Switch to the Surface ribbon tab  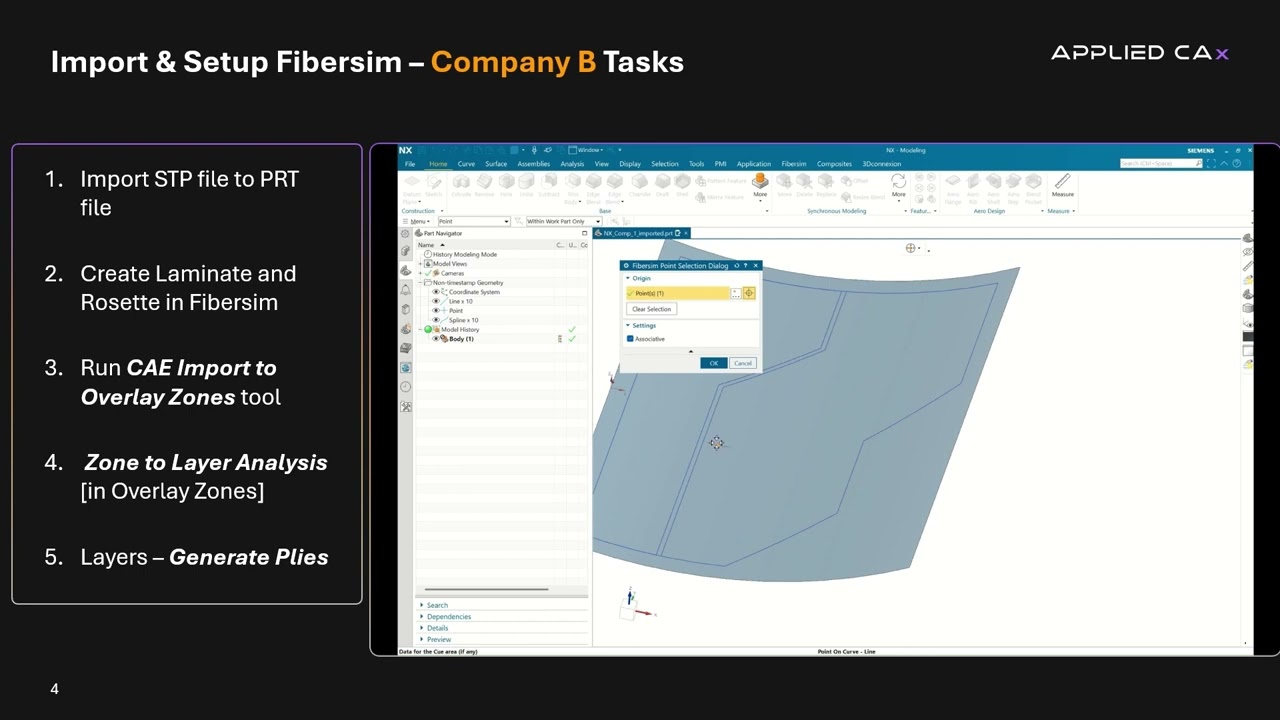pyautogui.click(x=496, y=164)
